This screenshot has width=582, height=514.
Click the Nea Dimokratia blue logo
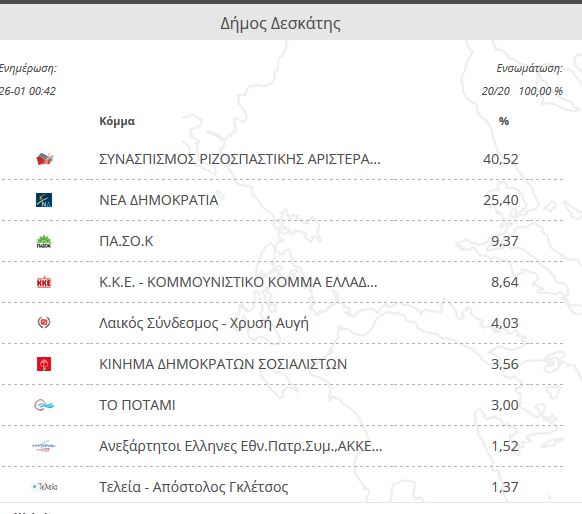coord(44,200)
